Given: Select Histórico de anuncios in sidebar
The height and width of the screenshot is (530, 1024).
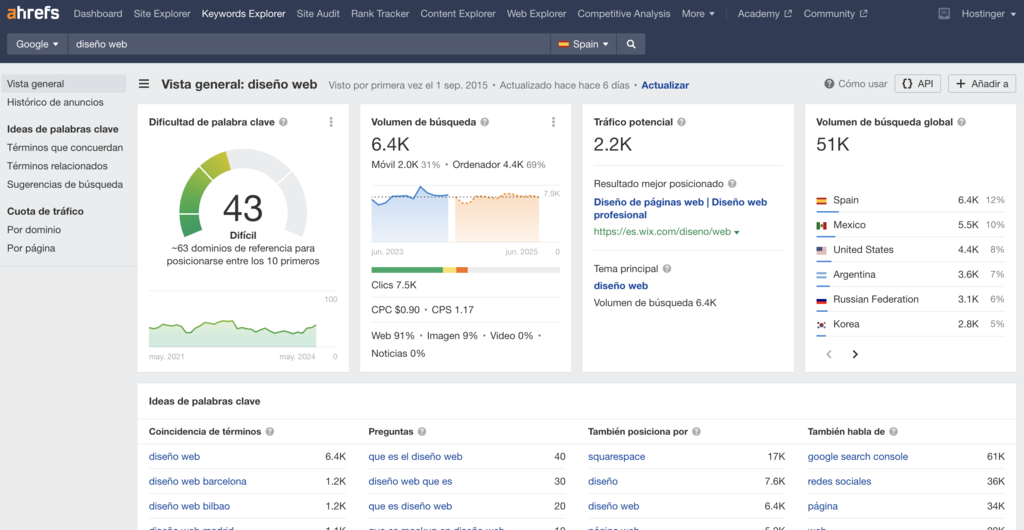Looking at the screenshot, I should 55,102.
